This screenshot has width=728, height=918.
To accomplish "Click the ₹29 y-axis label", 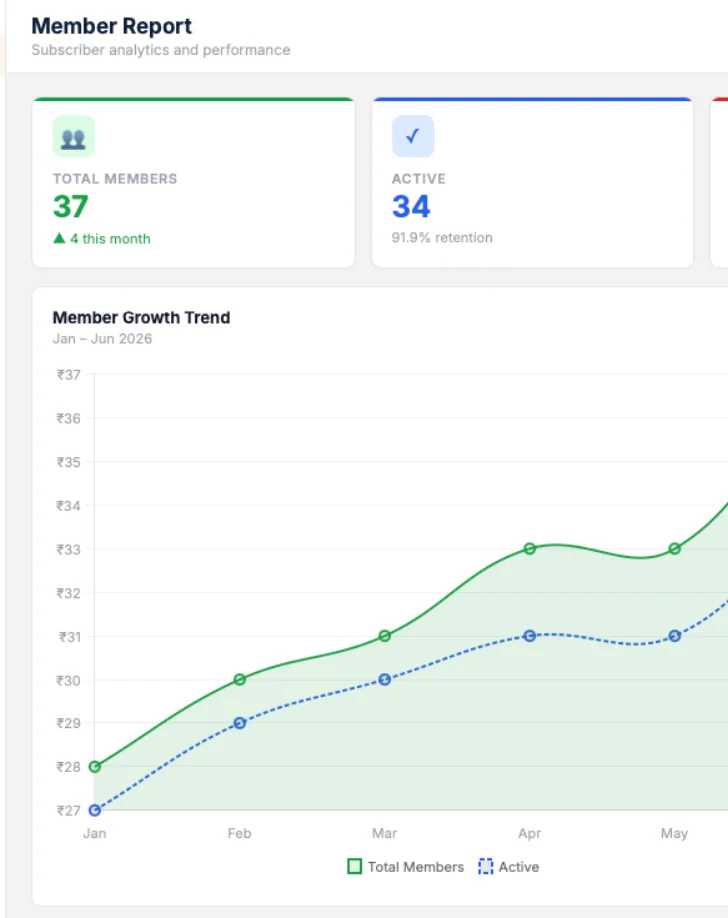I will click(x=69, y=723).
